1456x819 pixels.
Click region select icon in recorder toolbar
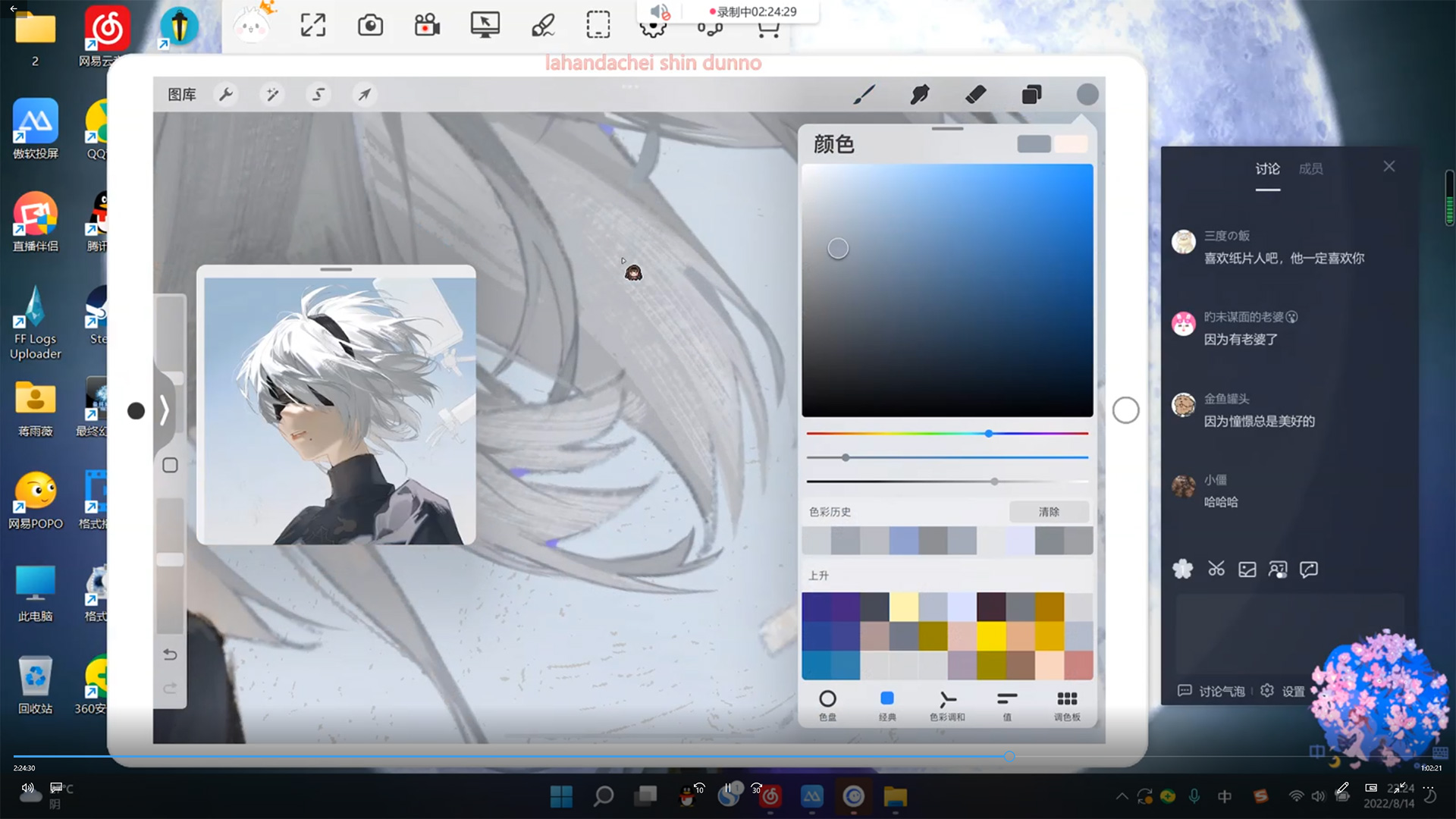click(598, 25)
